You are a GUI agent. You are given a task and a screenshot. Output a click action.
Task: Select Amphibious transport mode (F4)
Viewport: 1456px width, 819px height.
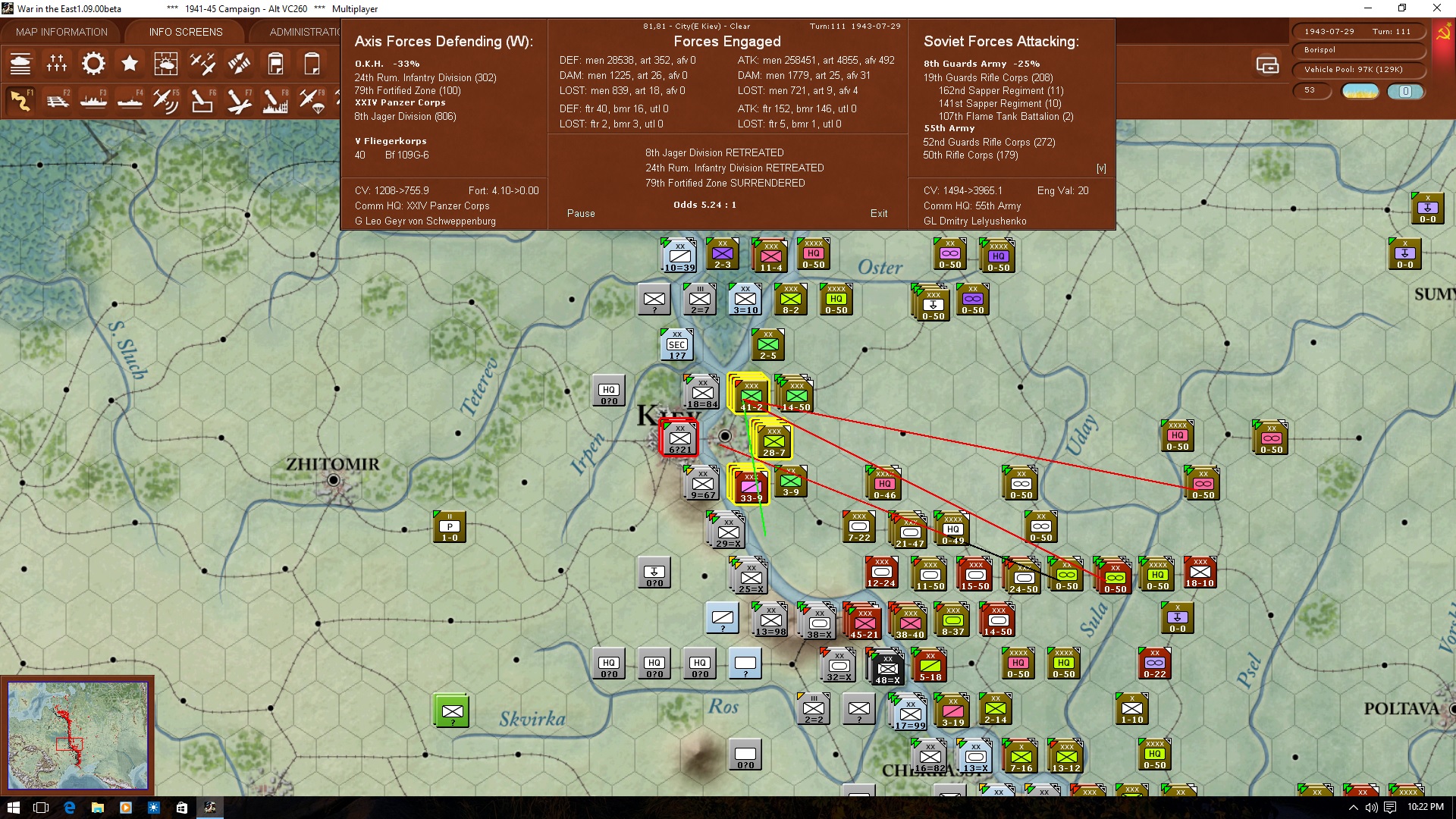(x=130, y=100)
